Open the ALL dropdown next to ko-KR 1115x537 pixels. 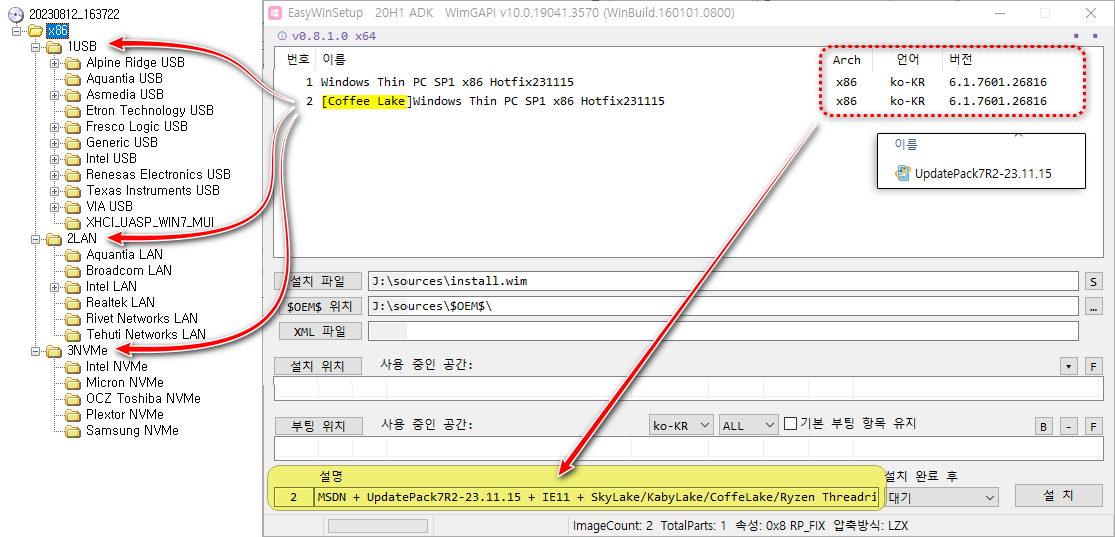click(749, 425)
